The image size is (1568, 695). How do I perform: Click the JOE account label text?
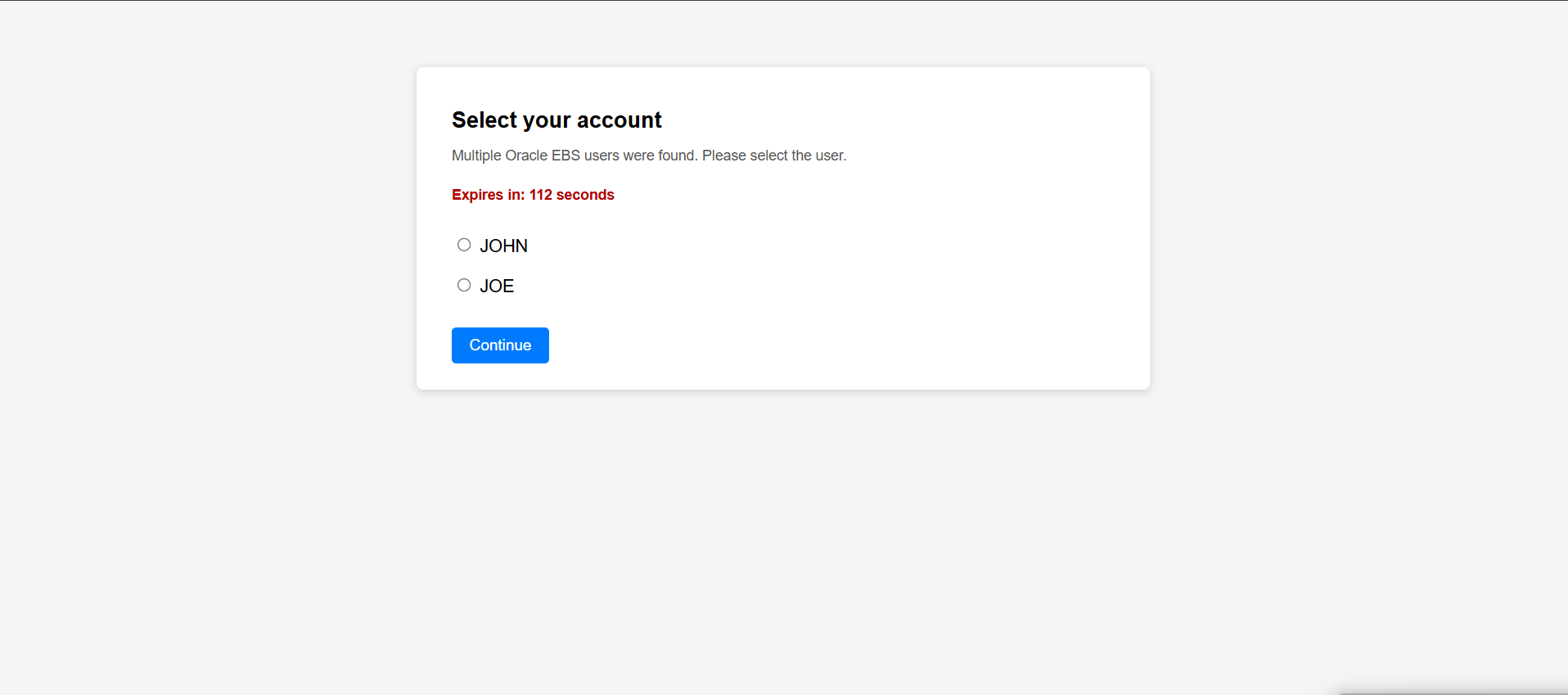(497, 287)
